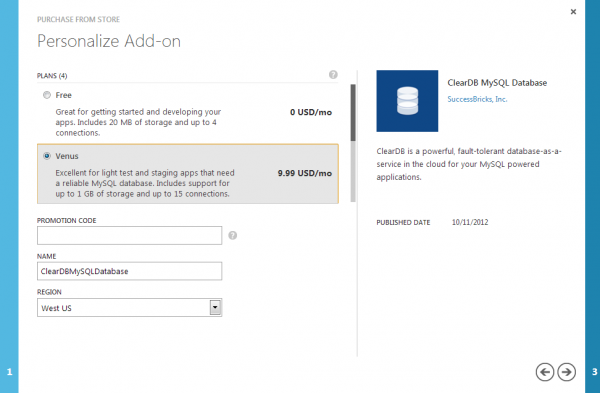600x393 pixels.
Task: Jump to wizard step 3 sidebar
Action: 592,196
